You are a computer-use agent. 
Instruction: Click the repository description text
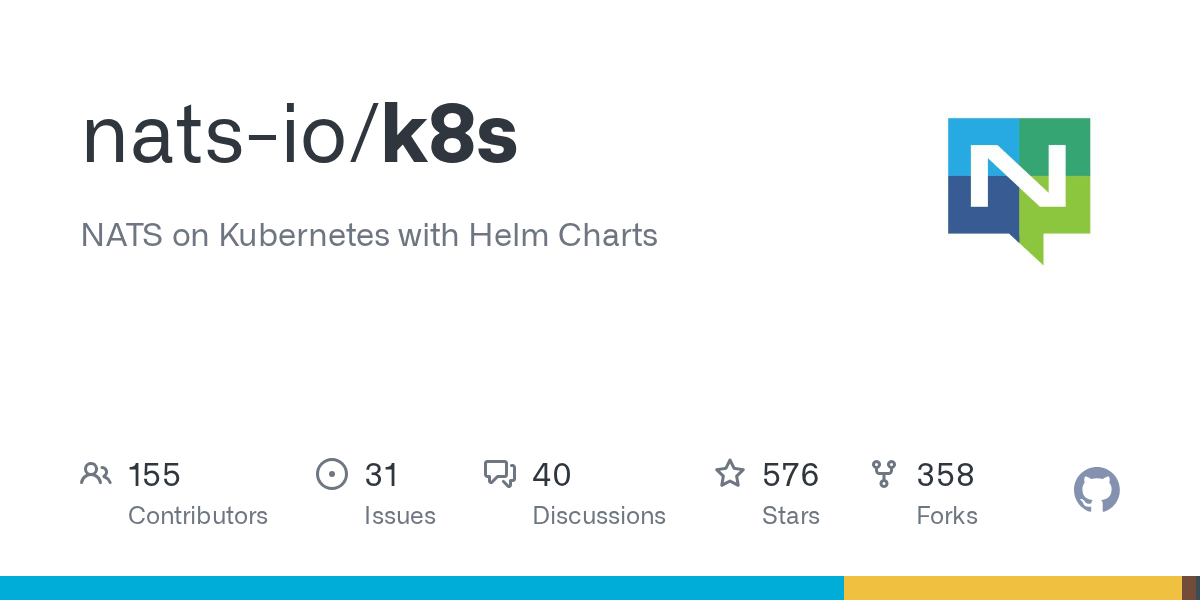369,235
